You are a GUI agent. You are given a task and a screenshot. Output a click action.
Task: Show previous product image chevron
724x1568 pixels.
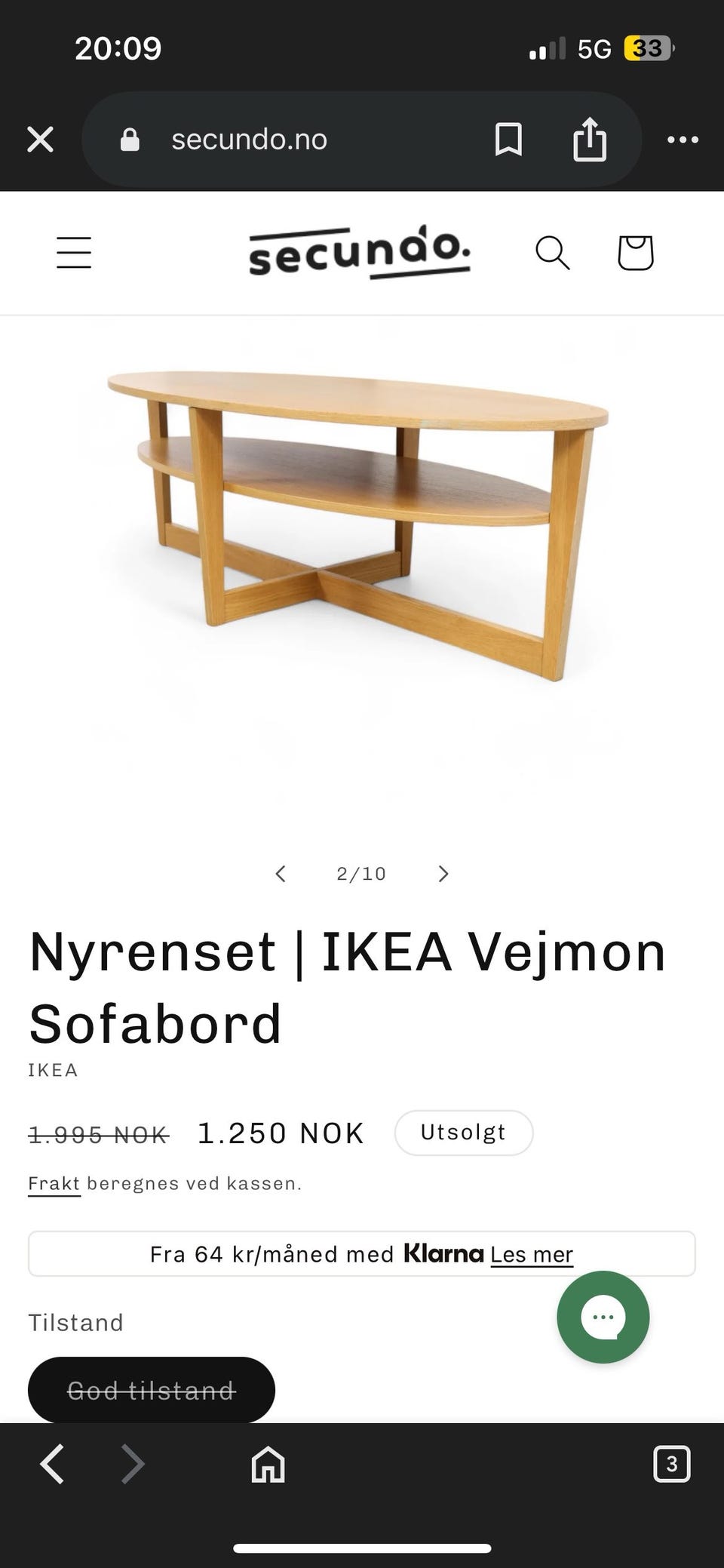281,874
